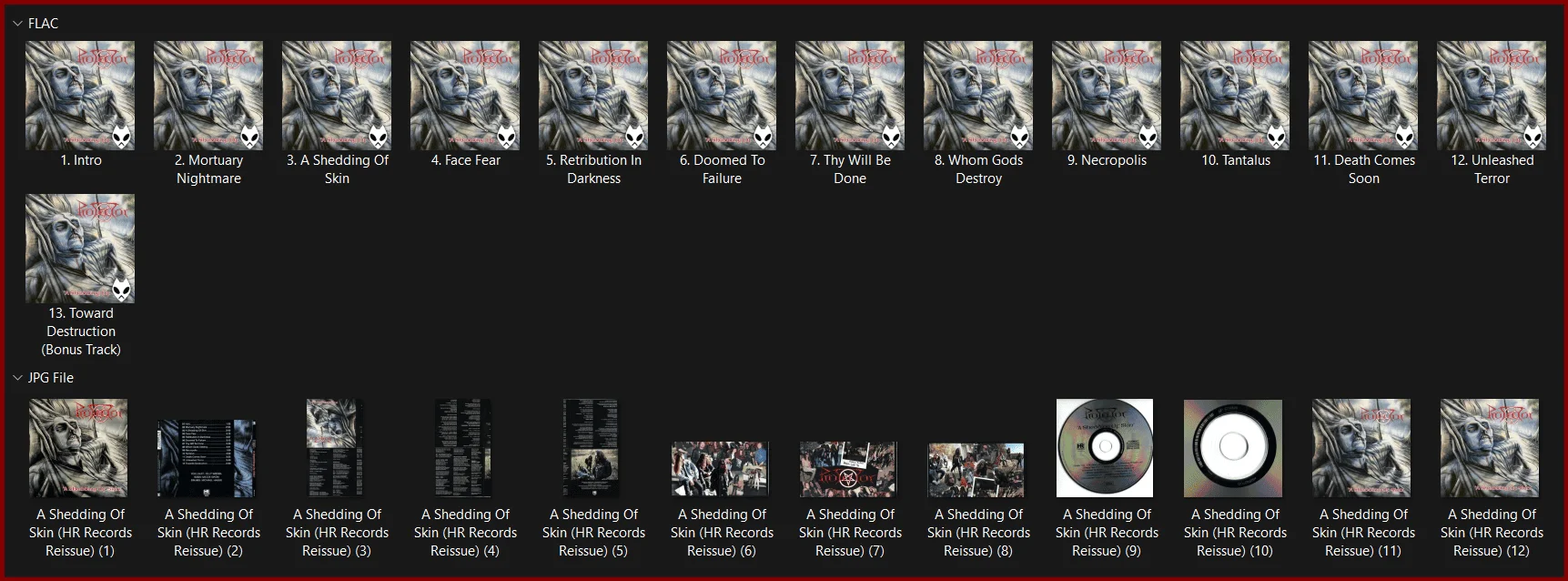
Task: Select the '8. Whom Gods Destroy' file icon
Action: click(x=978, y=96)
